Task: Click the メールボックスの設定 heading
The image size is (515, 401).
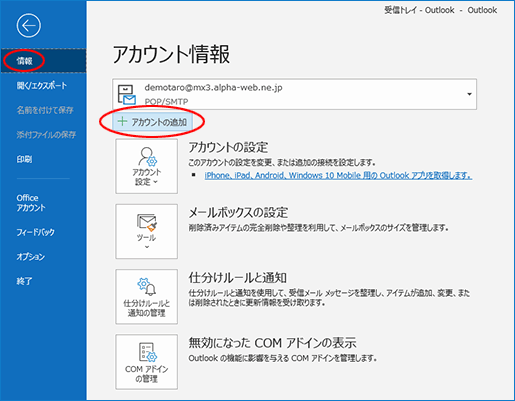Action: 238,212
